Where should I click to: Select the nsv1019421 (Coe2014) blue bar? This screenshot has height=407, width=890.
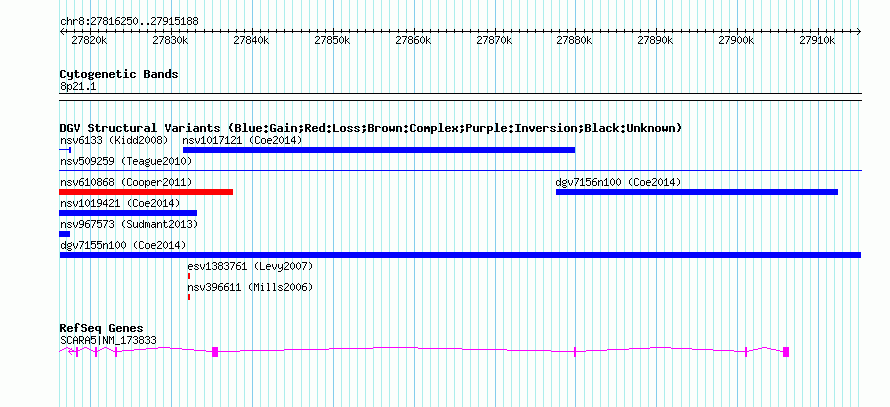click(x=128, y=213)
